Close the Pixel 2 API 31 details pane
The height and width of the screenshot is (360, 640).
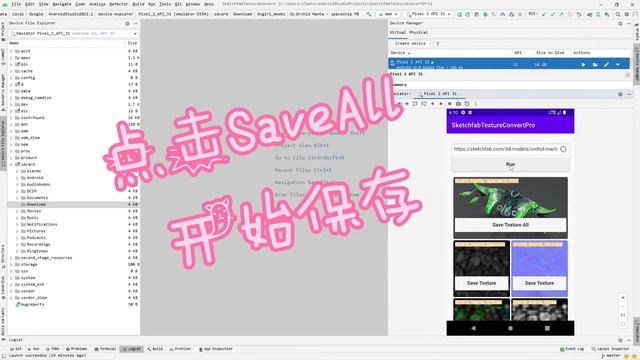[x=627, y=75]
